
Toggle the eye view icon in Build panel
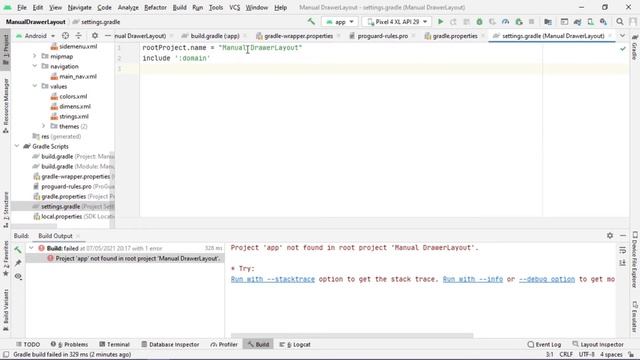(x=18, y=276)
